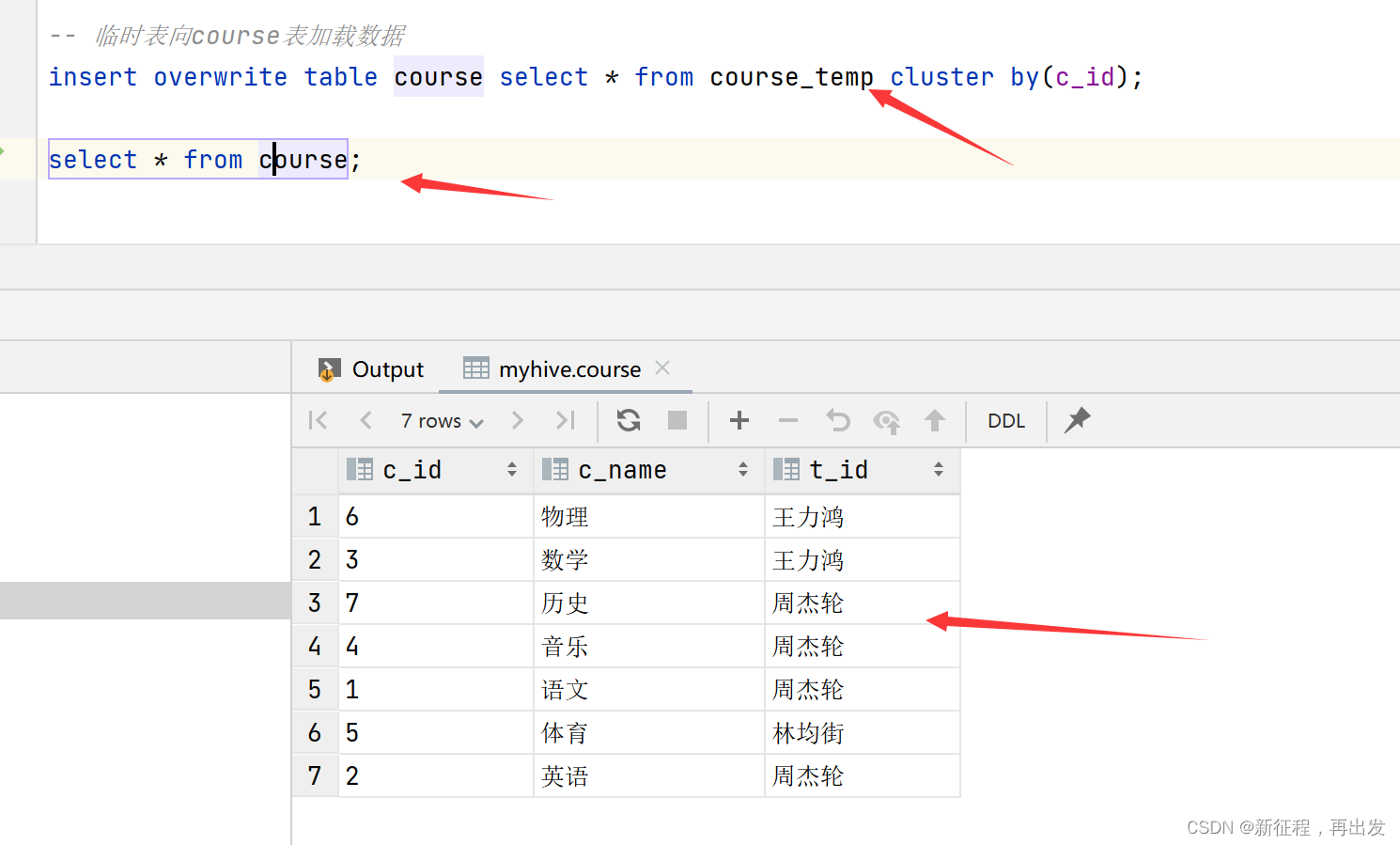The image size is (1400, 845).
Task: Click 'course_temp' in the insert statement
Action: tap(792, 77)
